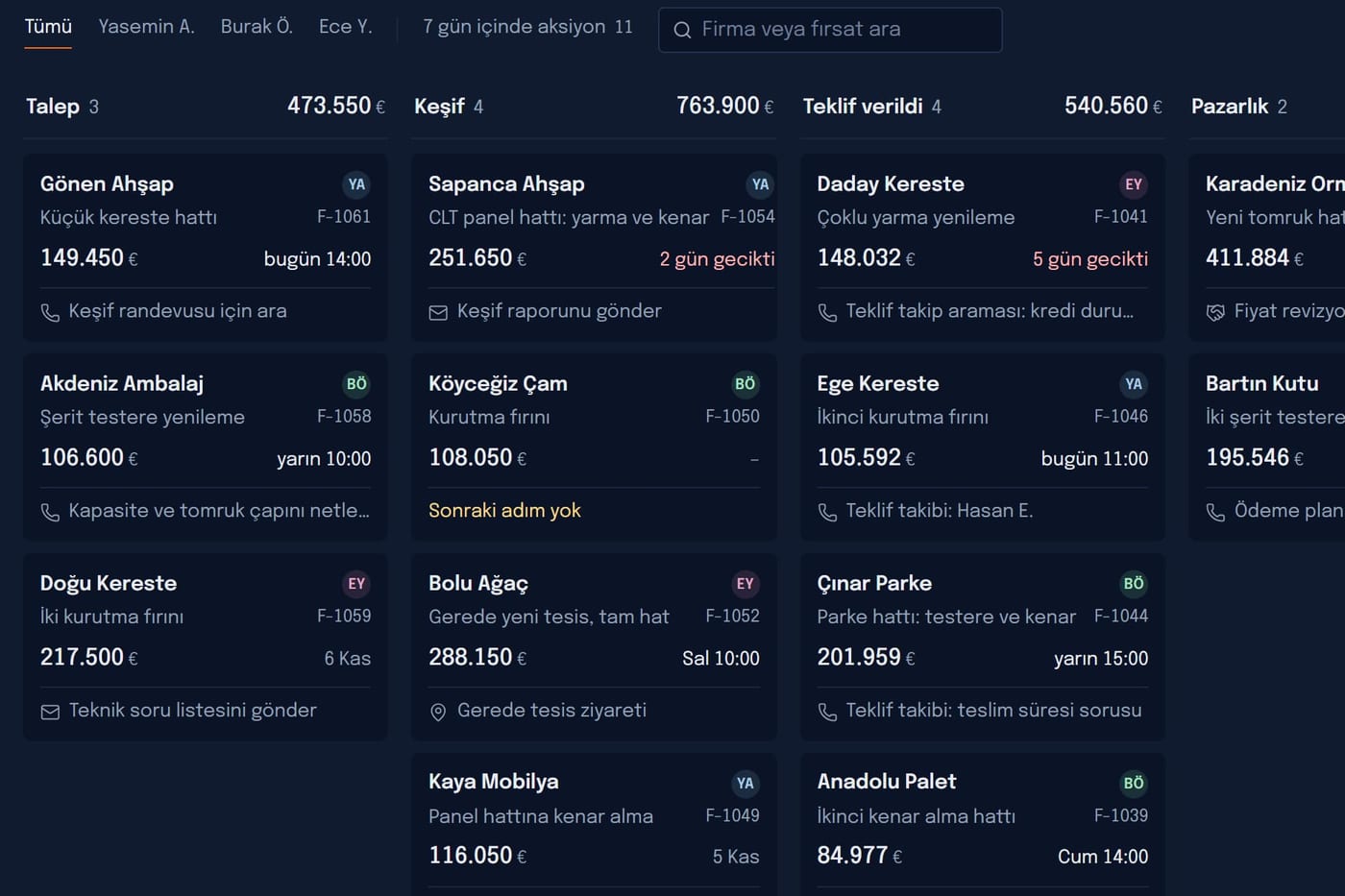
Task: Filter by the Yasemin A. tab
Action: click(146, 27)
